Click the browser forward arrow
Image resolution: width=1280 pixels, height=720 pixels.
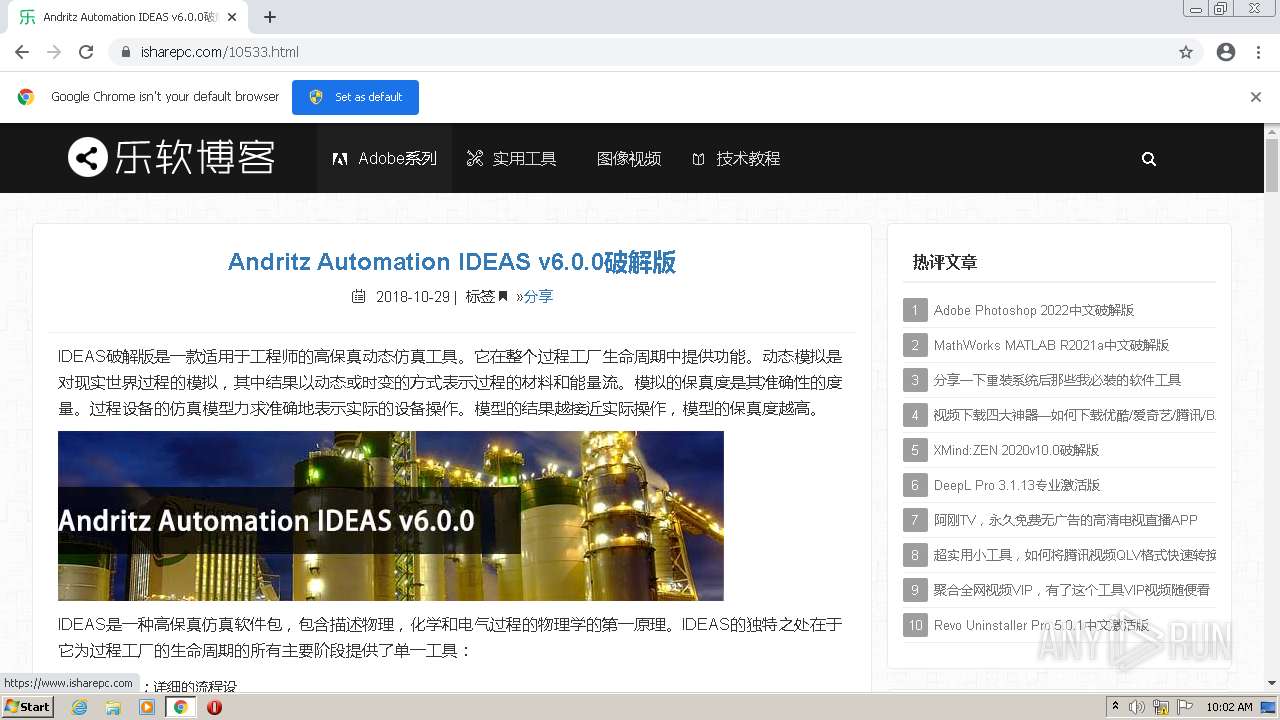coord(54,52)
